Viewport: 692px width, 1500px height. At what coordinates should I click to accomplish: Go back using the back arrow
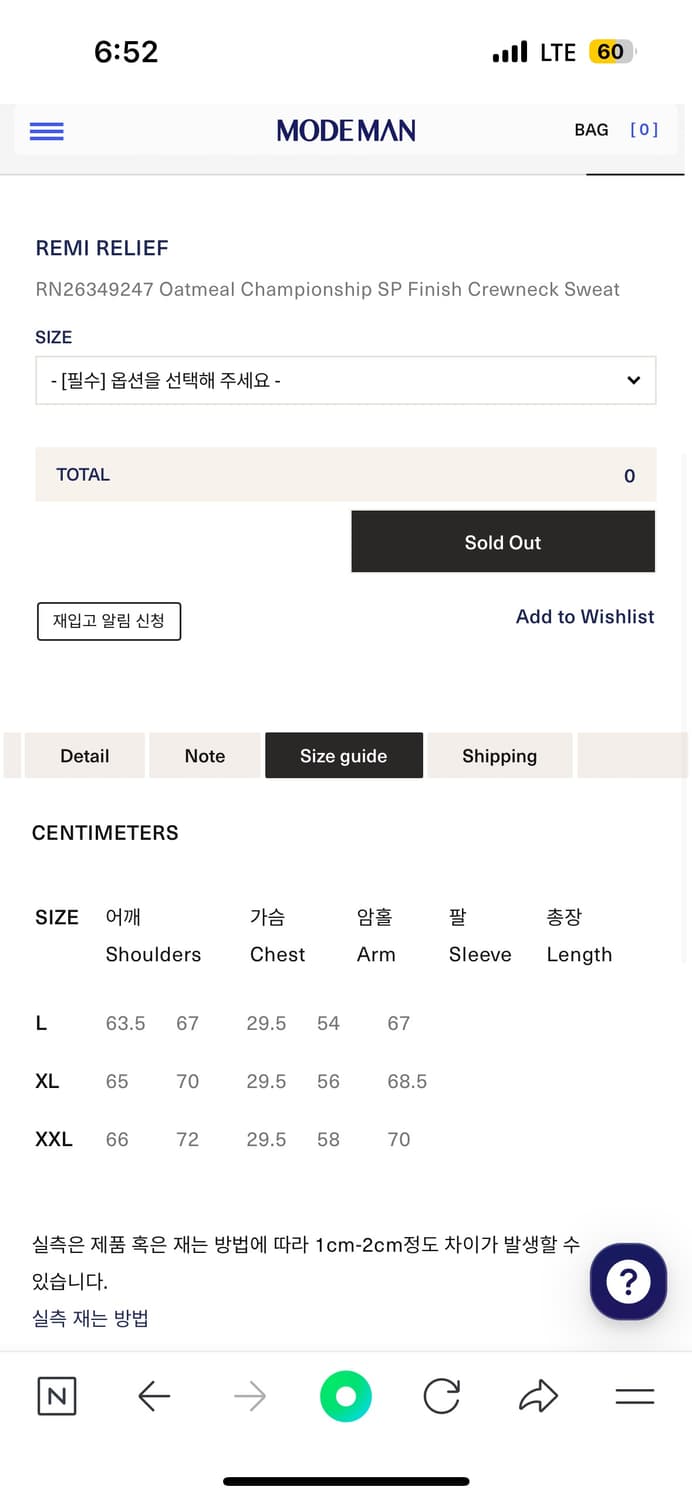point(153,1396)
